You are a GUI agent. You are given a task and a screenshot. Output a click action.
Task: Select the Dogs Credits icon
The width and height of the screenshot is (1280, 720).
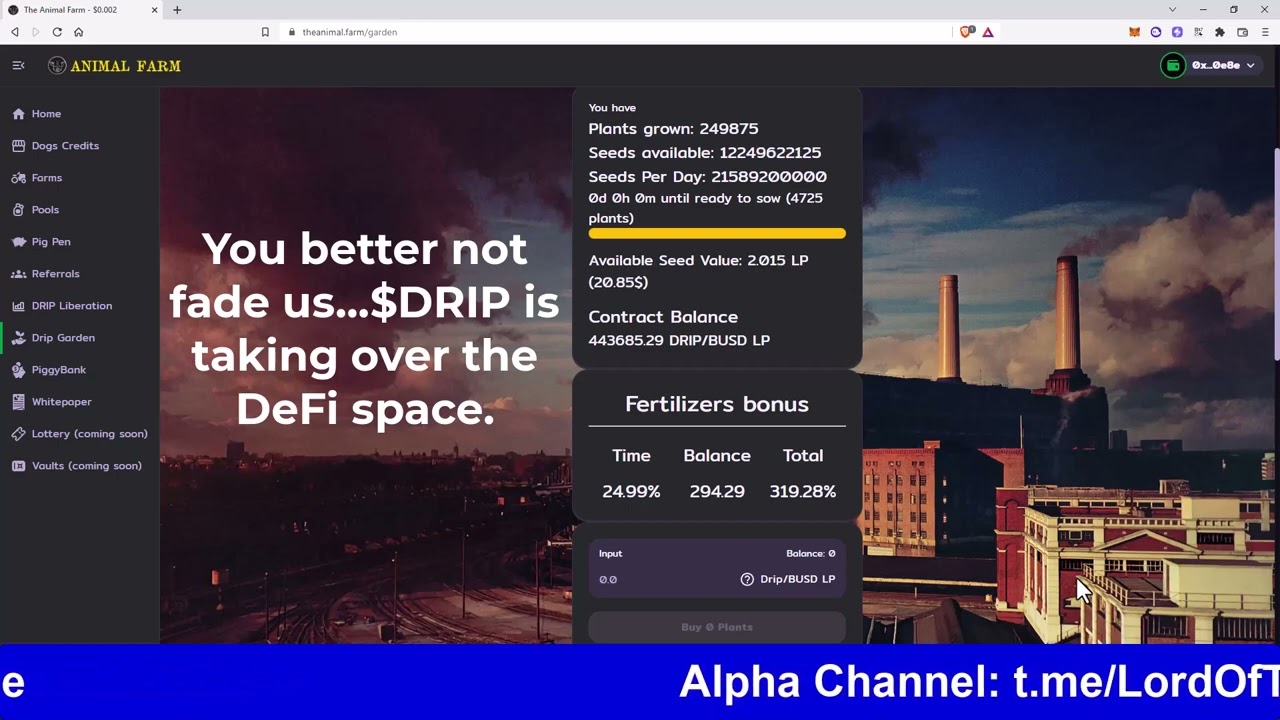(18, 146)
